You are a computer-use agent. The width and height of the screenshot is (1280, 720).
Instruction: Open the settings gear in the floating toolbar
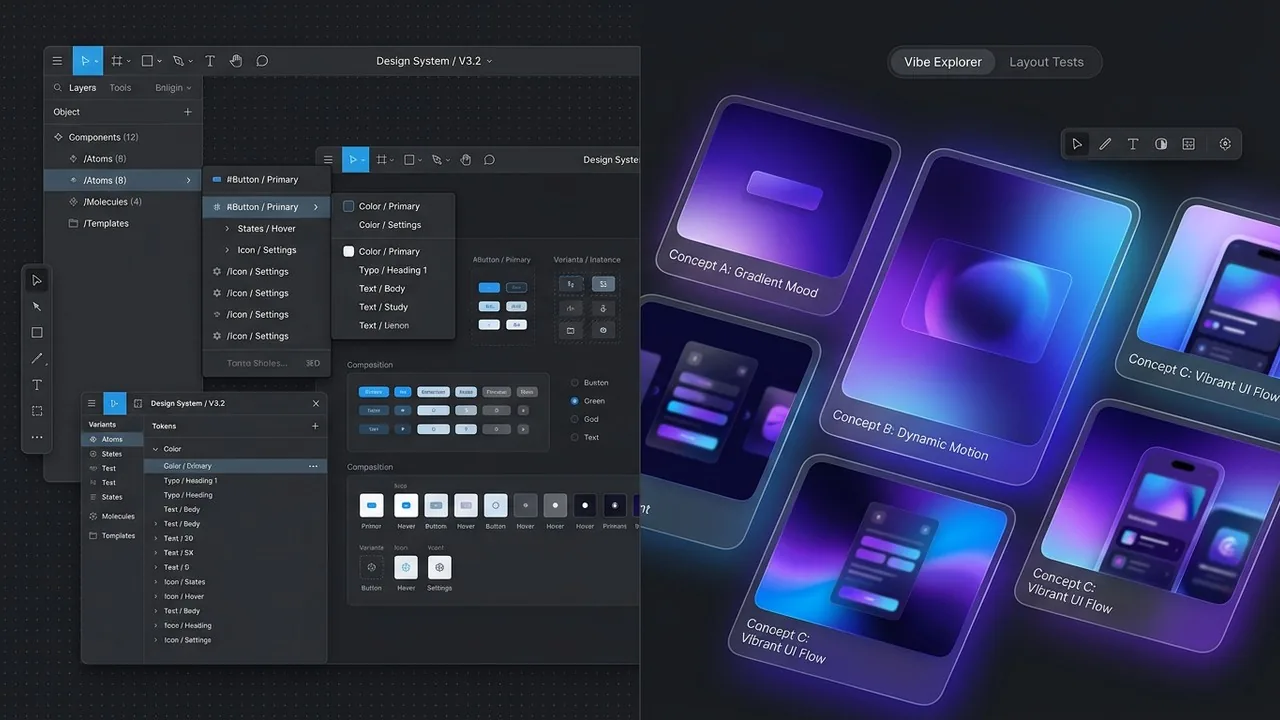pos(1225,144)
